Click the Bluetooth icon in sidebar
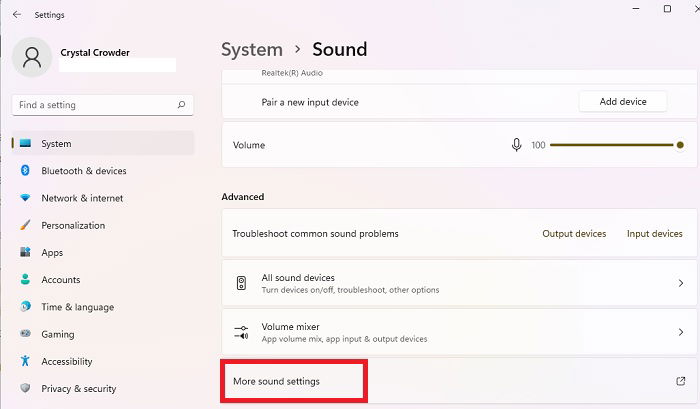Screen dimensions: 700x409 pos(25,170)
